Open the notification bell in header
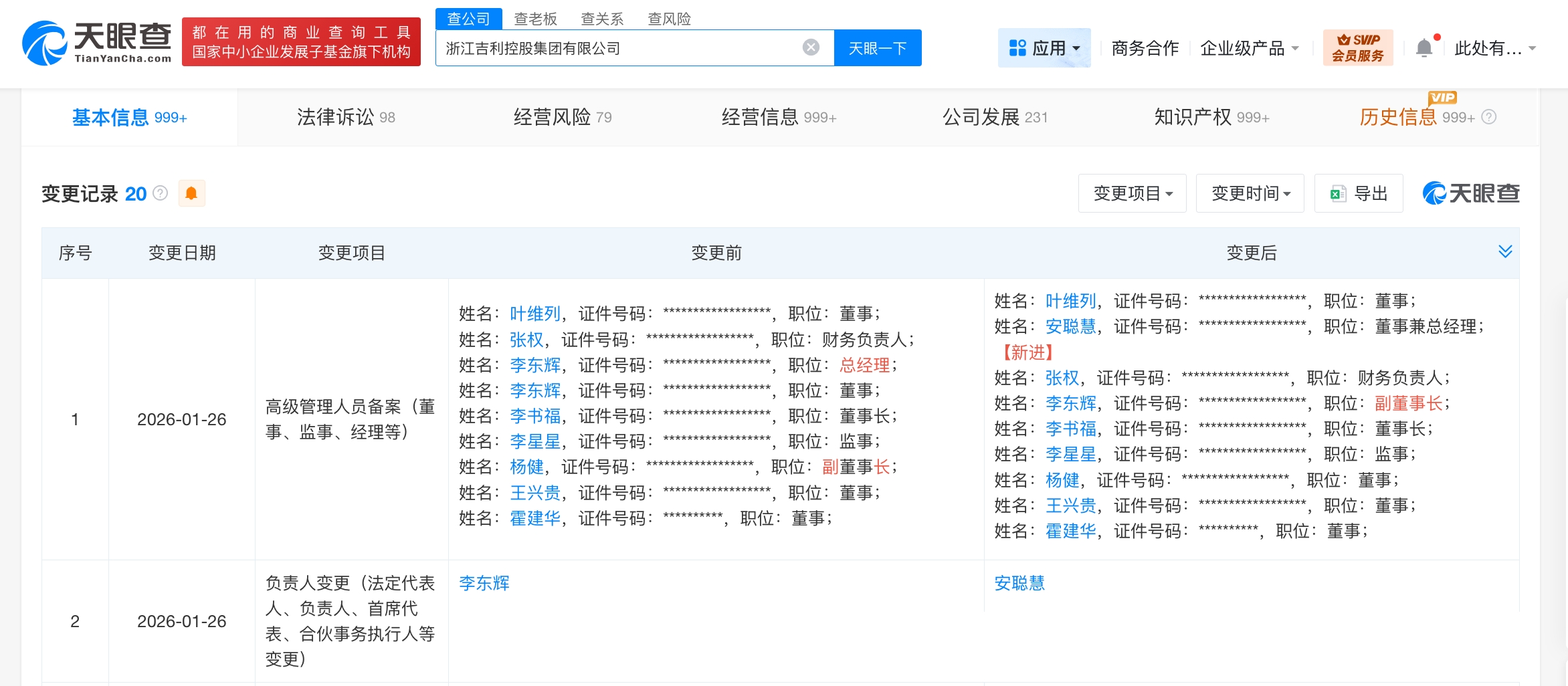The height and width of the screenshot is (686, 1568). (x=1424, y=48)
